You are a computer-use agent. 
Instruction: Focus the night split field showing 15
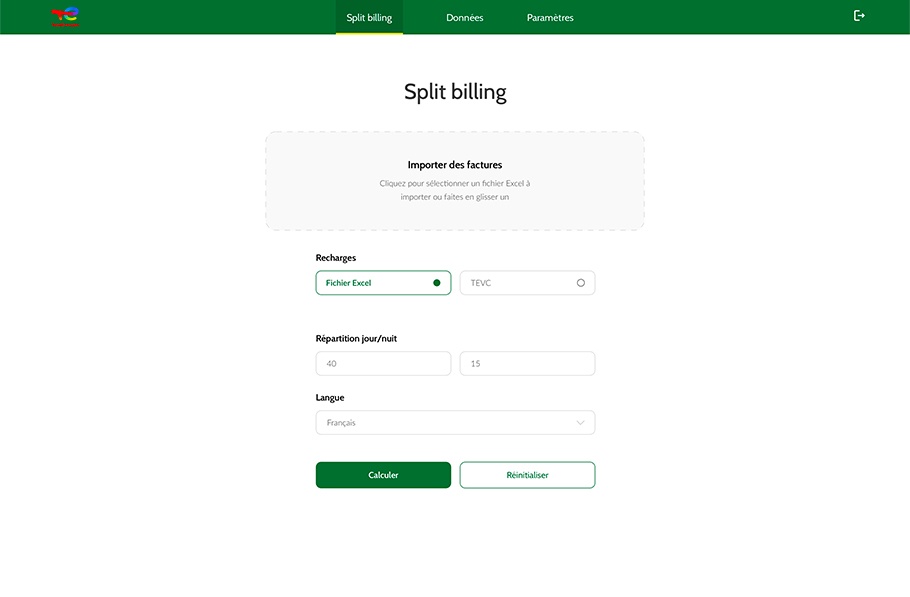pos(526,364)
